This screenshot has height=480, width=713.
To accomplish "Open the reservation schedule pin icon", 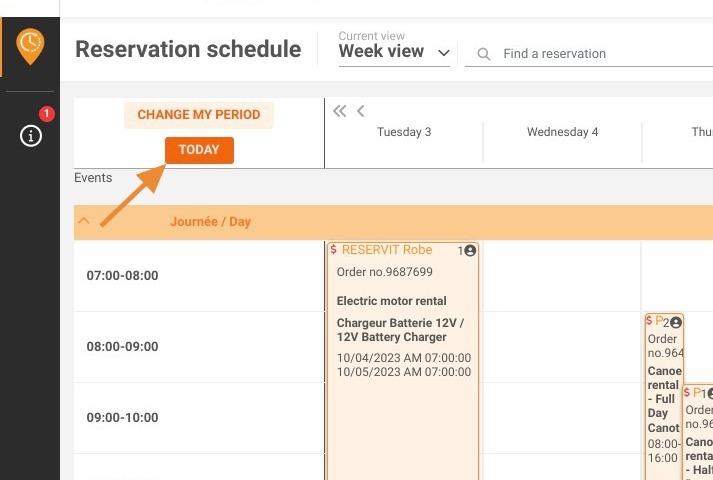I will pos(30,46).
